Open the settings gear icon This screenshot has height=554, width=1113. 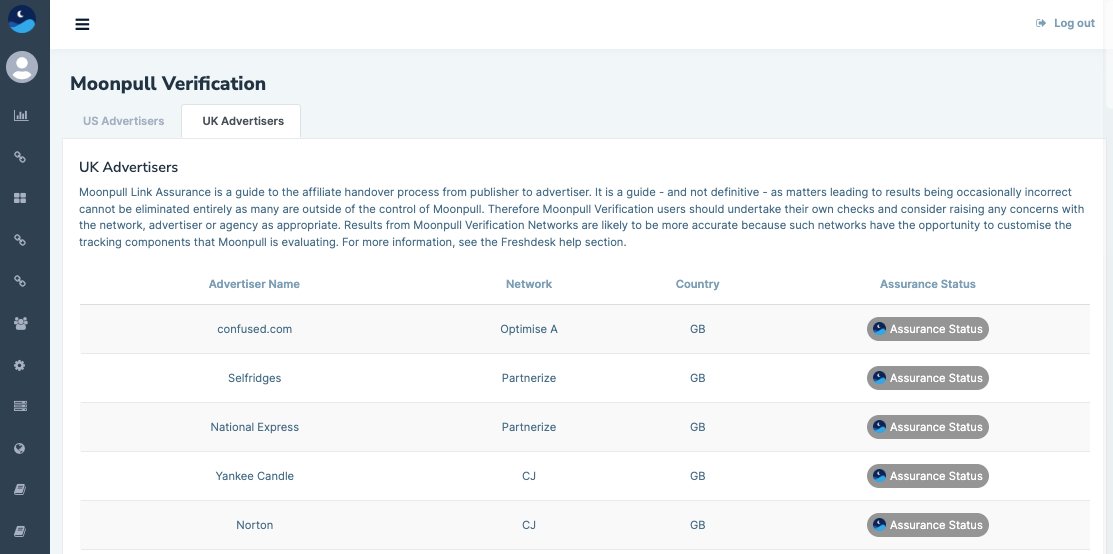20,366
